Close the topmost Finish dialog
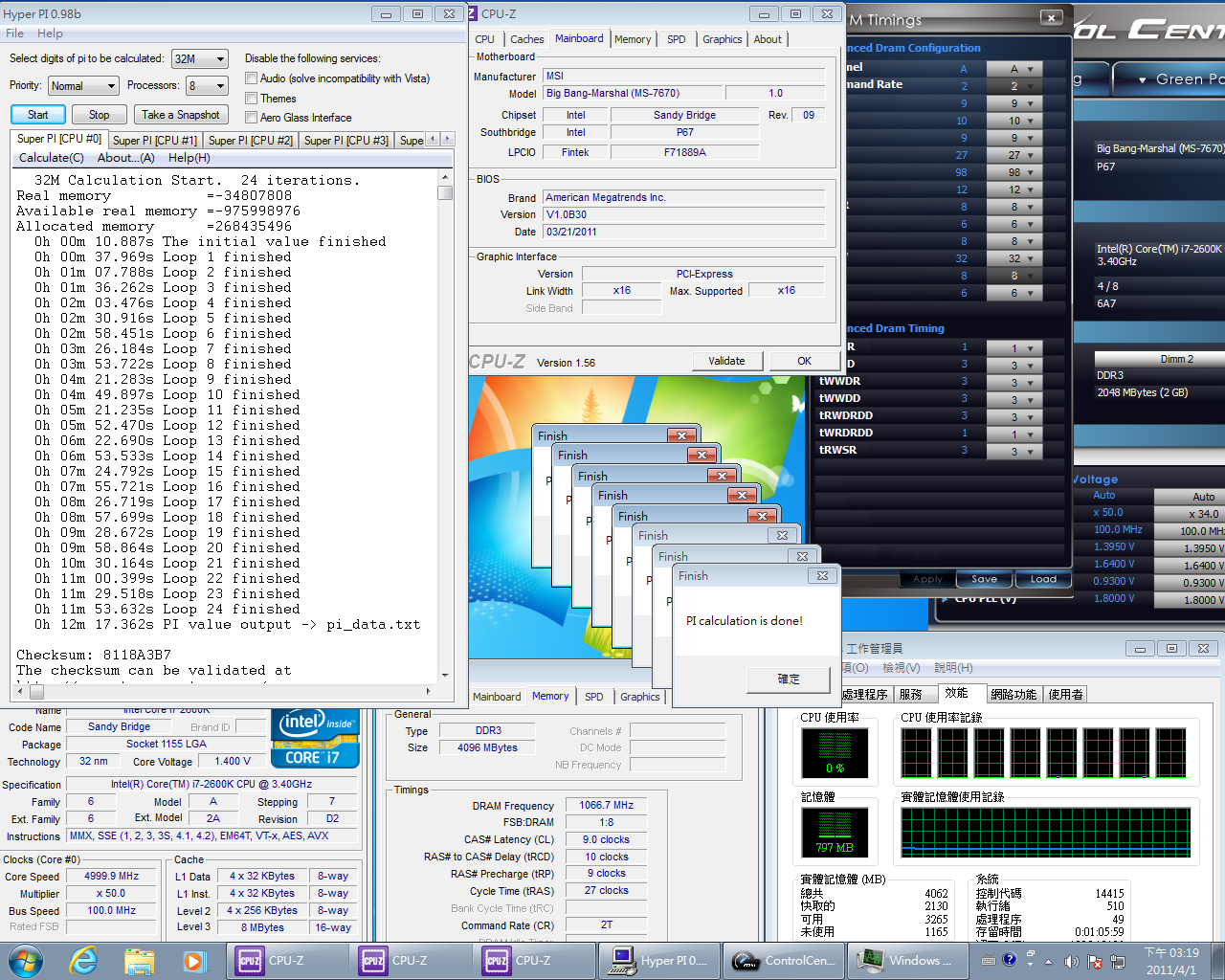The height and width of the screenshot is (980, 1225). click(x=822, y=576)
